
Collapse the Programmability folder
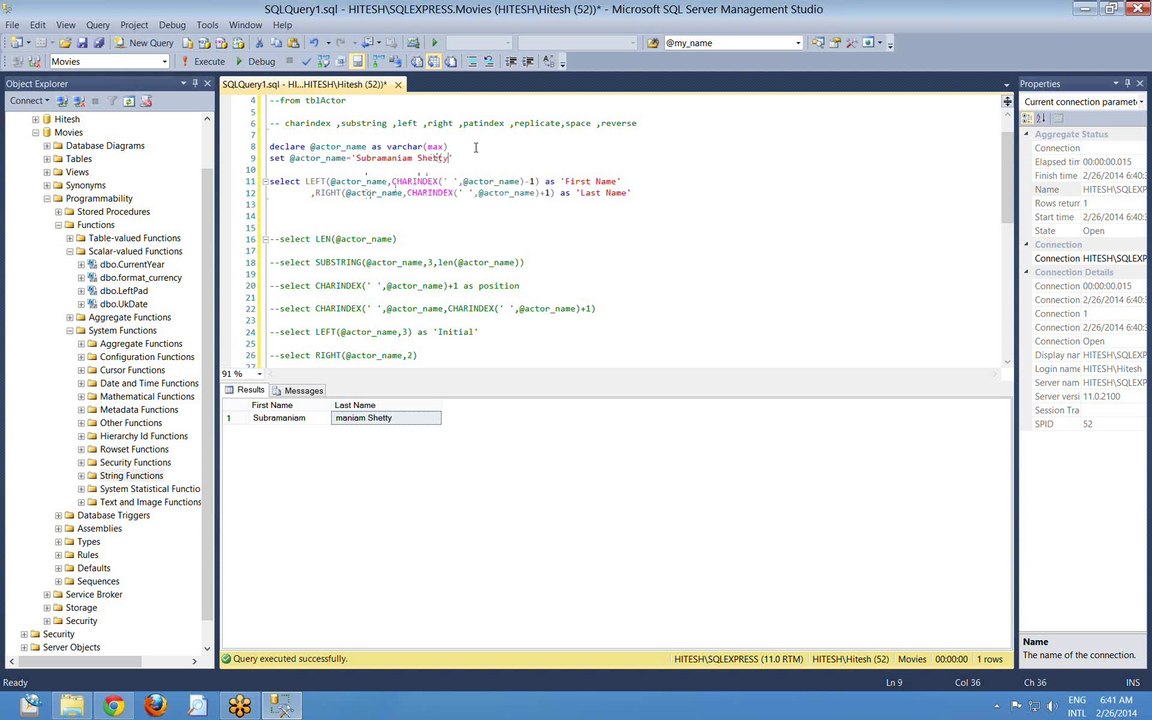click(47, 198)
